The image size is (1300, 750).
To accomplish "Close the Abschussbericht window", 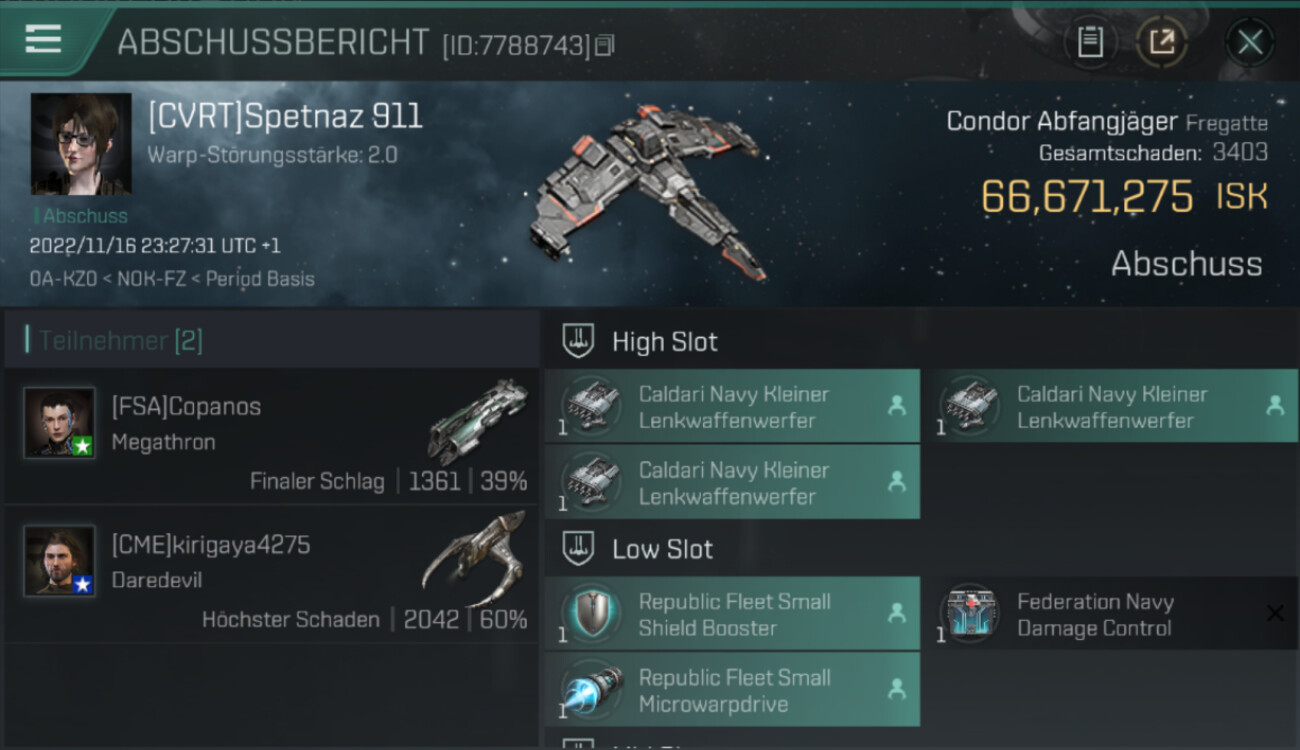I will point(1250,42).
